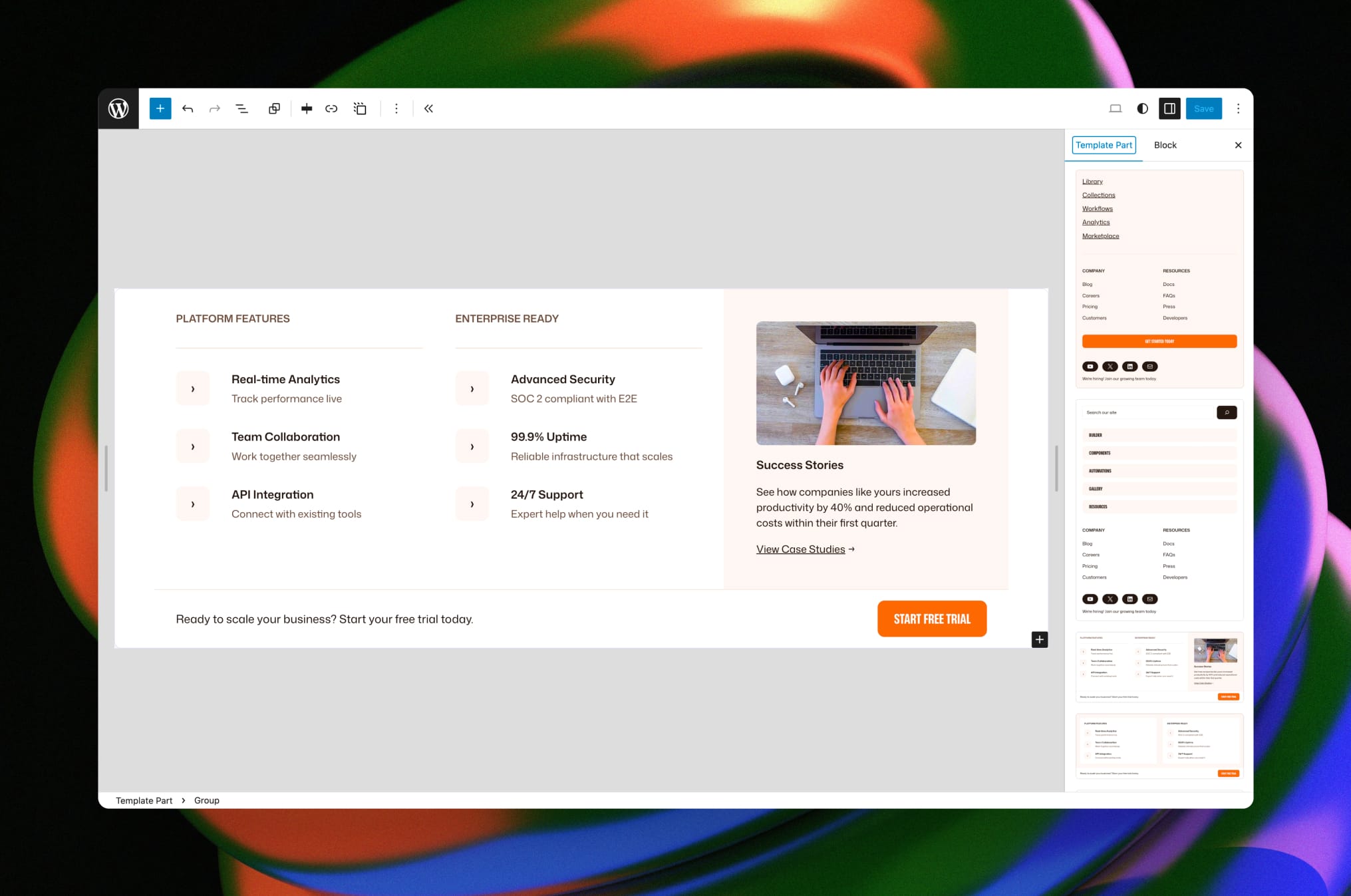Toggle the Settings sidebar
Screen dimensions: 1351x896
tap(1169, 108)
